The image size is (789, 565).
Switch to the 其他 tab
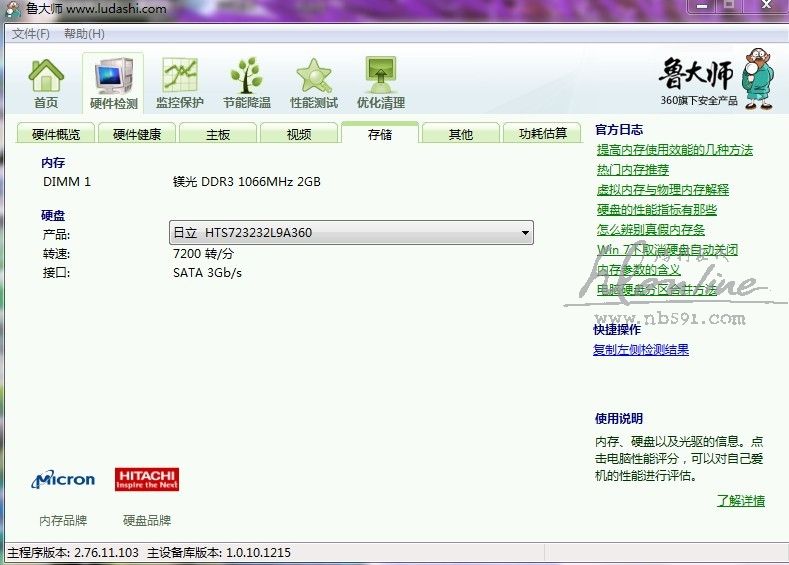pos(461,133)
